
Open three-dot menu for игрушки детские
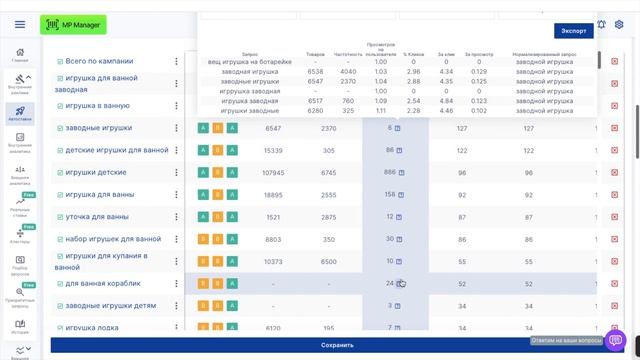(x=176, y=172)
